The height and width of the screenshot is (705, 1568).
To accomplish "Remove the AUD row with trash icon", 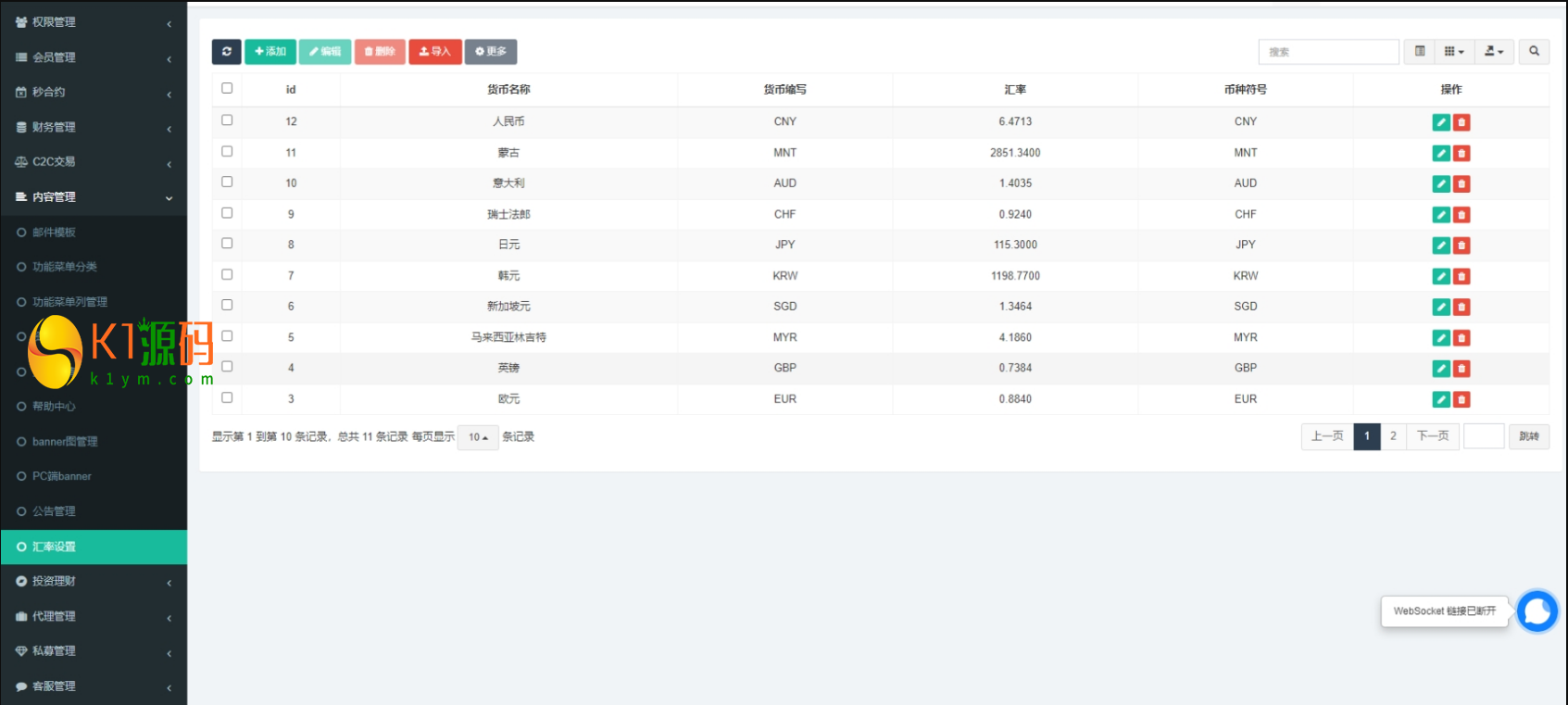I will tap(1461, 184).
